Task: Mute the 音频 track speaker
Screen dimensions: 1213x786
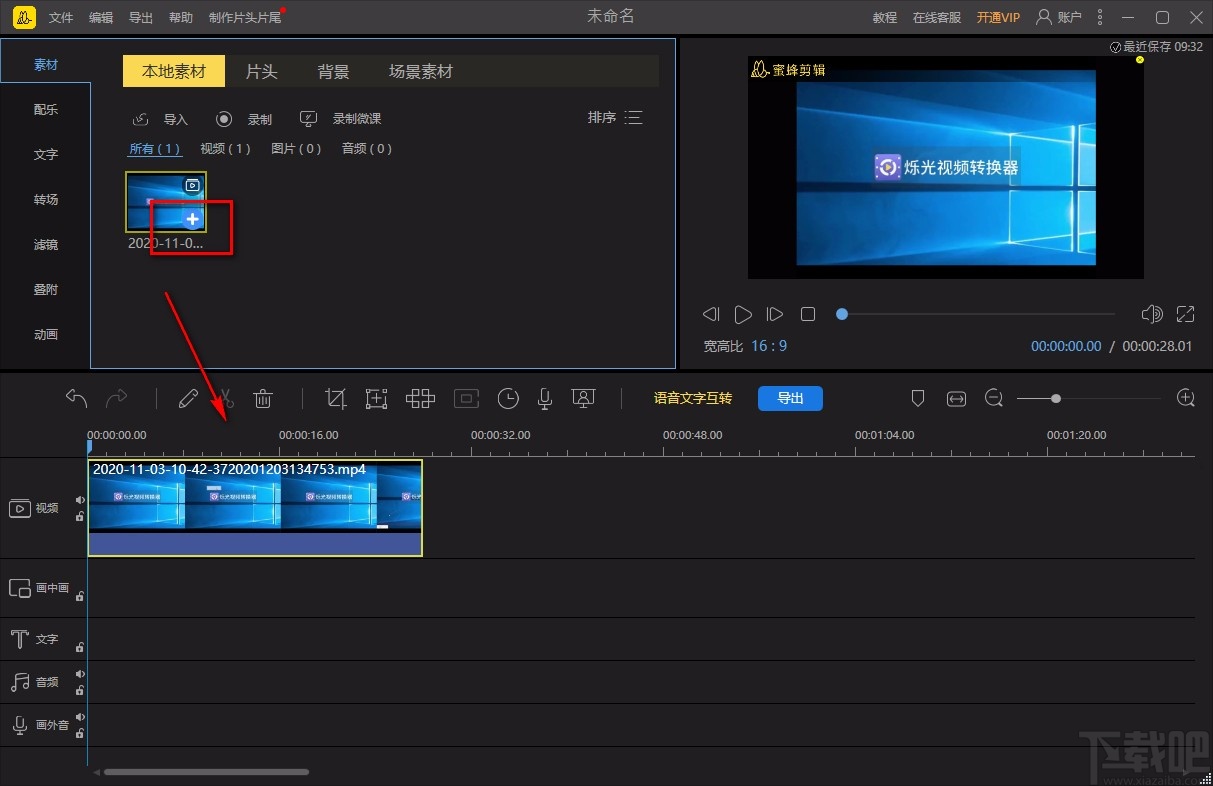Action: [80, 674]
